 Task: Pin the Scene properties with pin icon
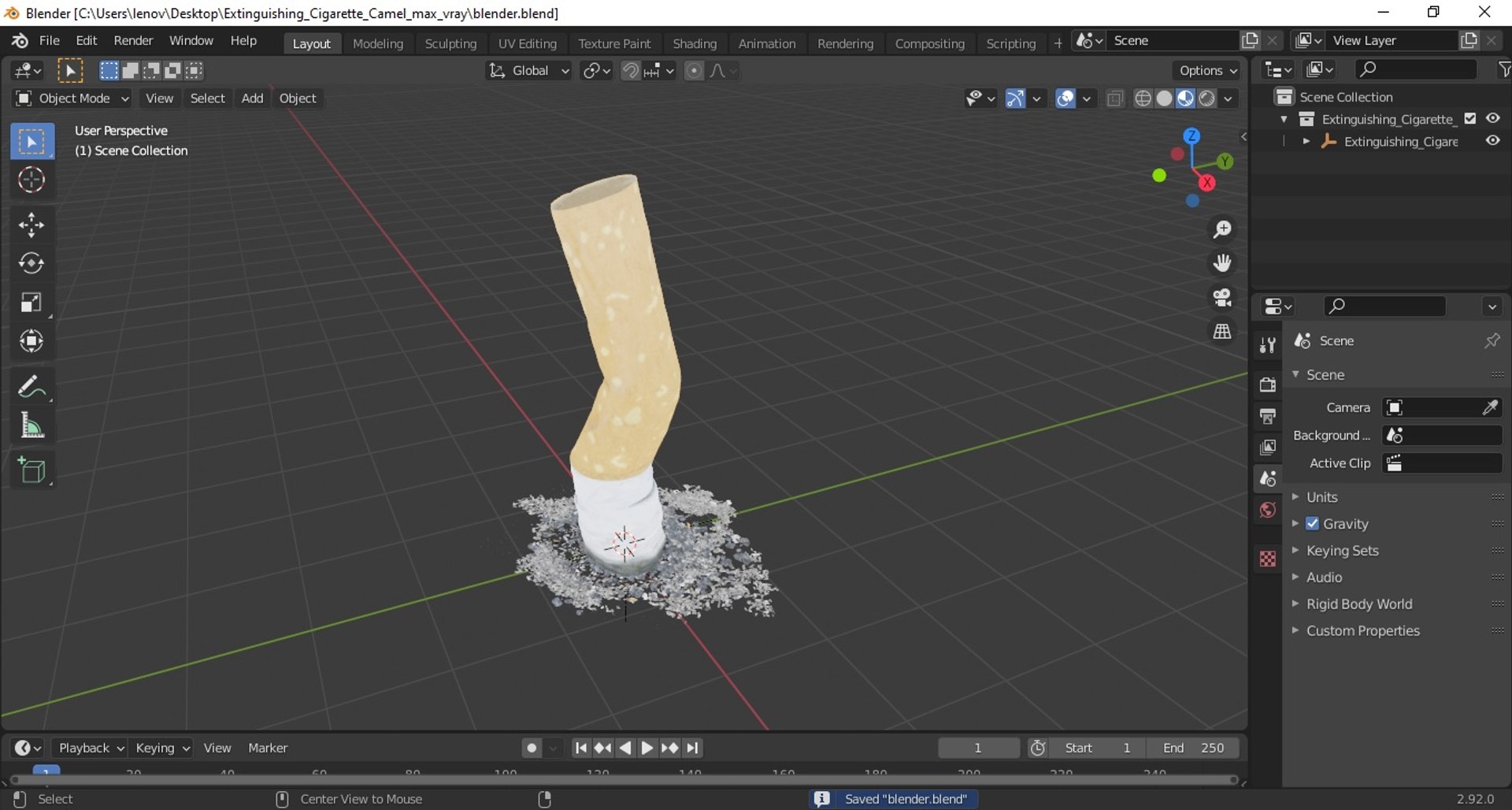[1492, 340]
